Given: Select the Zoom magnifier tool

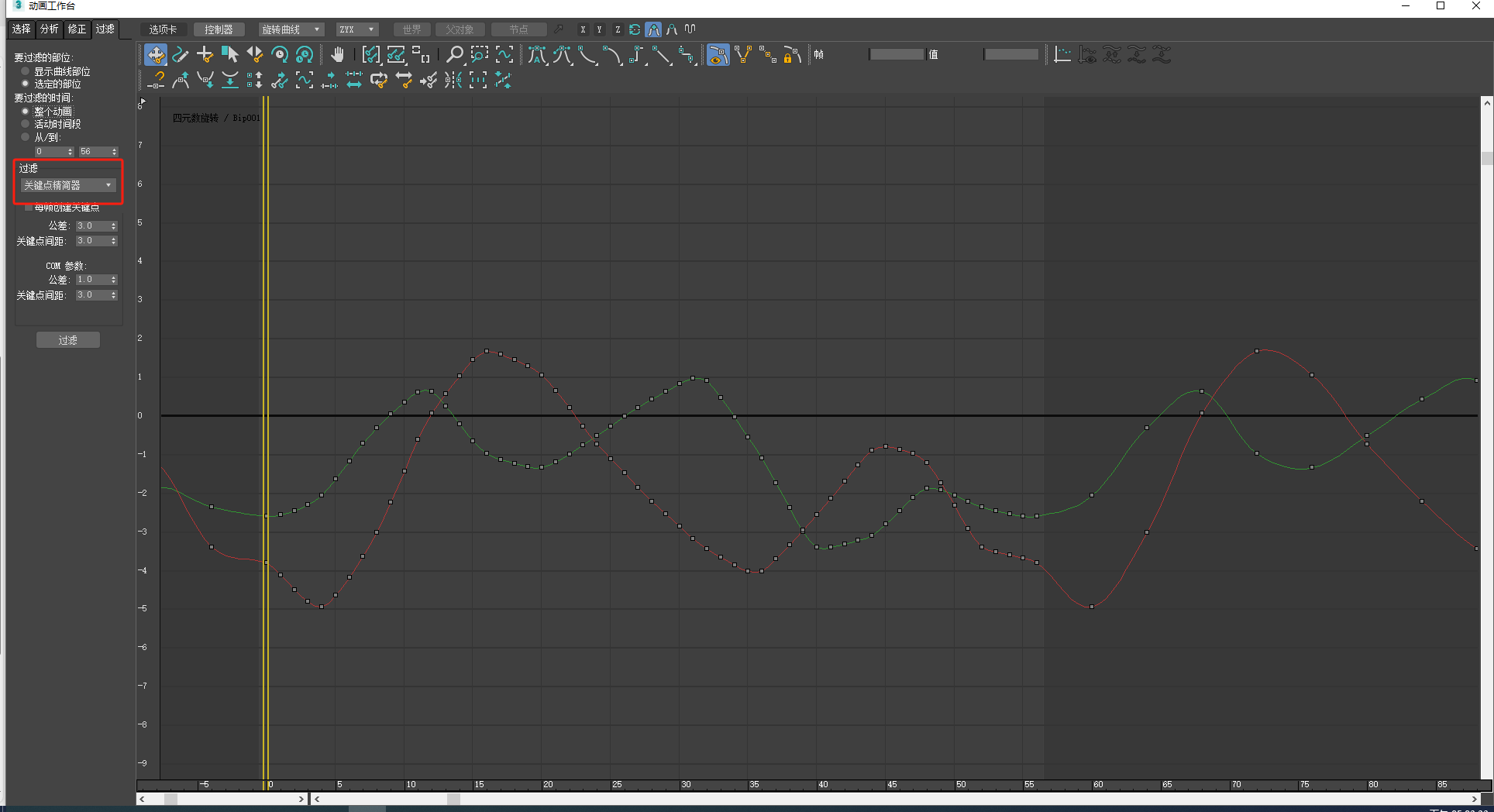Looking at the screenshot, I should [455, 55].
